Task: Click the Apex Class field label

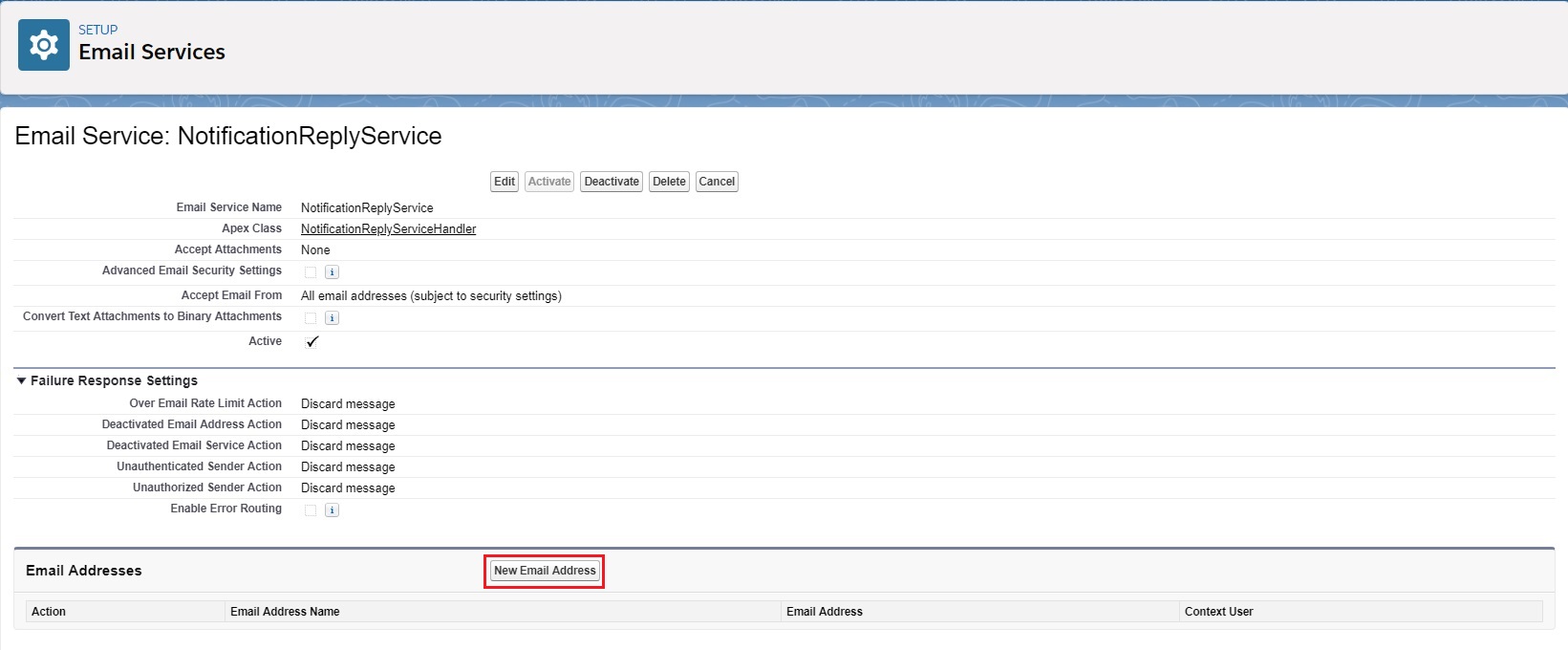Action: coord(251,228)
